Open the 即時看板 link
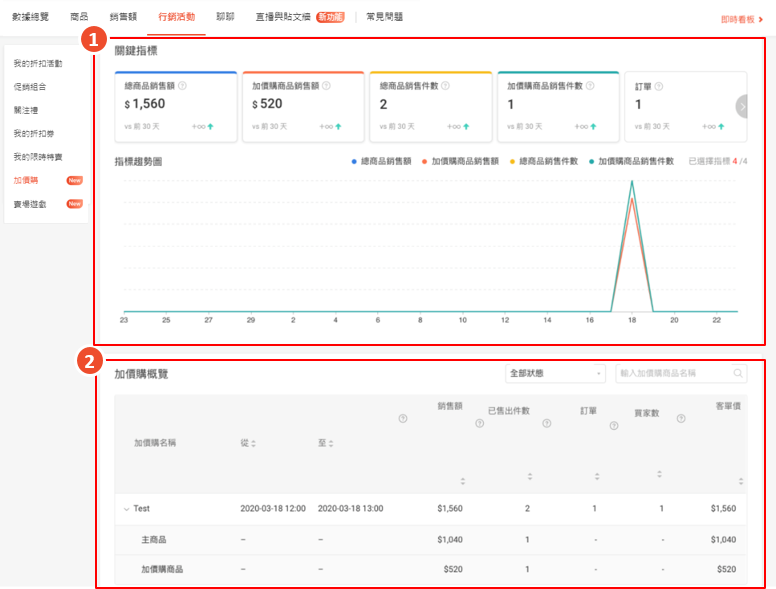 (x=742, y=18)
